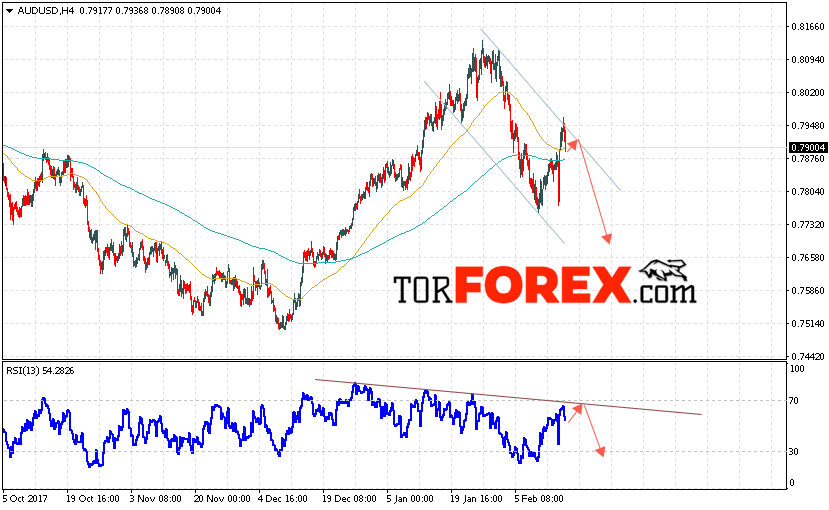Select the 19 Oct 16:00 time label

tap(93, 499)
